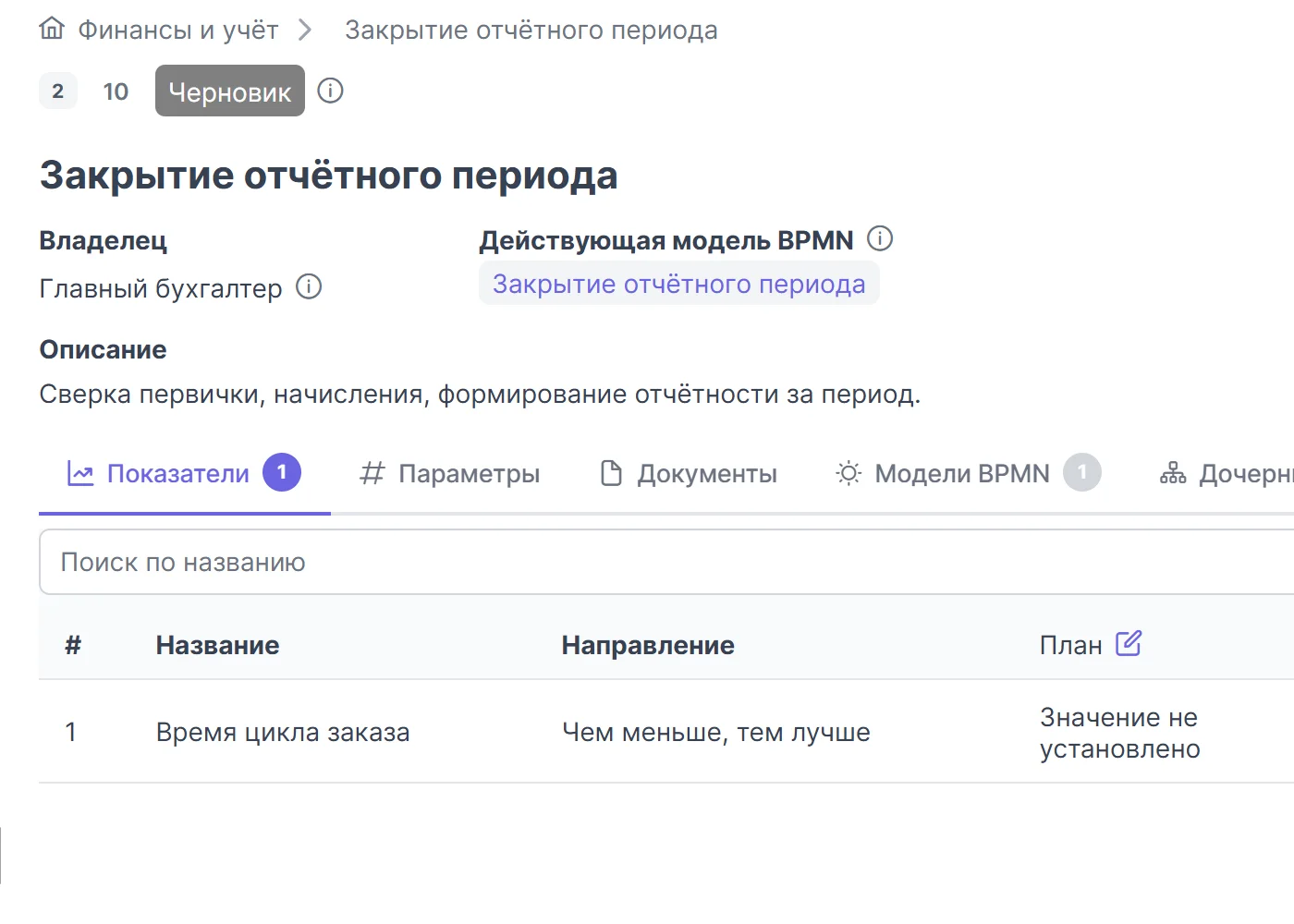Select the Время цикла заказа row name

pos(283,733)
